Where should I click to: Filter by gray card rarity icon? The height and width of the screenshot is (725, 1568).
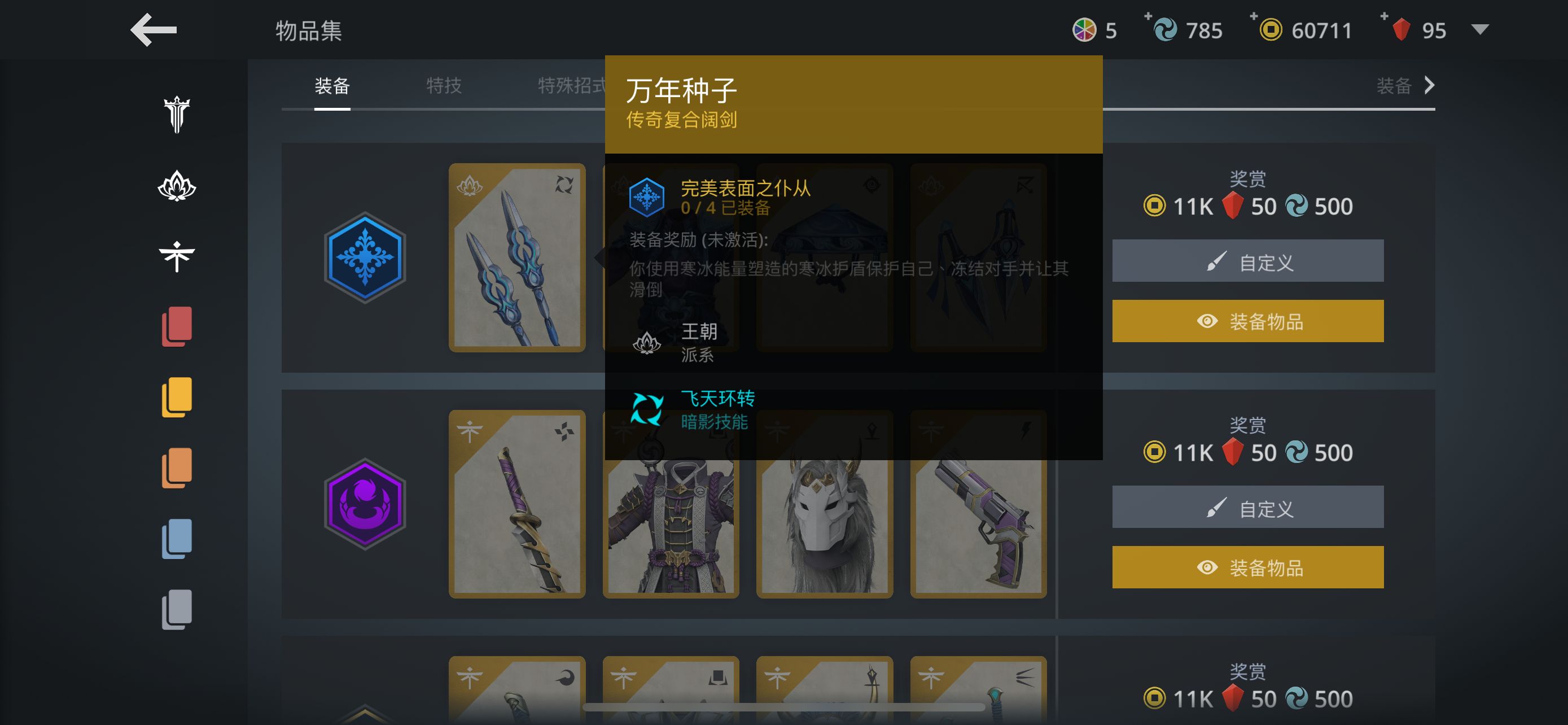pyautogui.click(x=177, y=609)
